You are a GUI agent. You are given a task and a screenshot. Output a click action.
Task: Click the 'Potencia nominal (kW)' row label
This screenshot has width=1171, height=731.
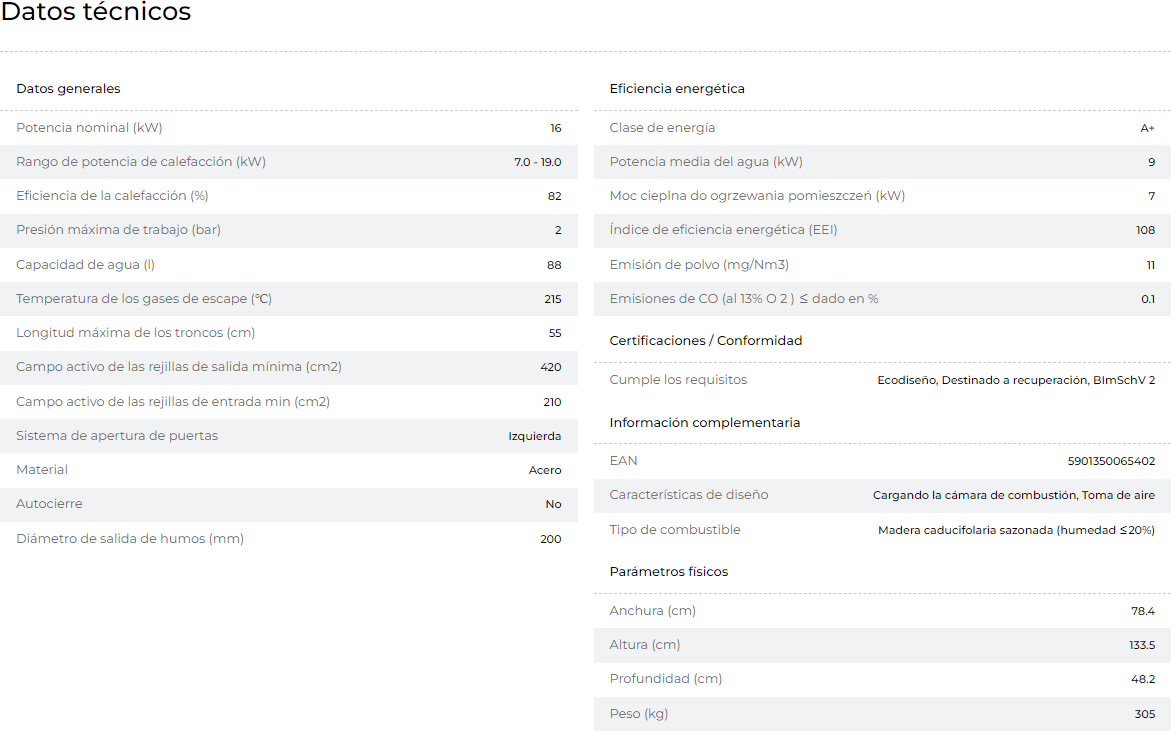[x=89, y=128]
